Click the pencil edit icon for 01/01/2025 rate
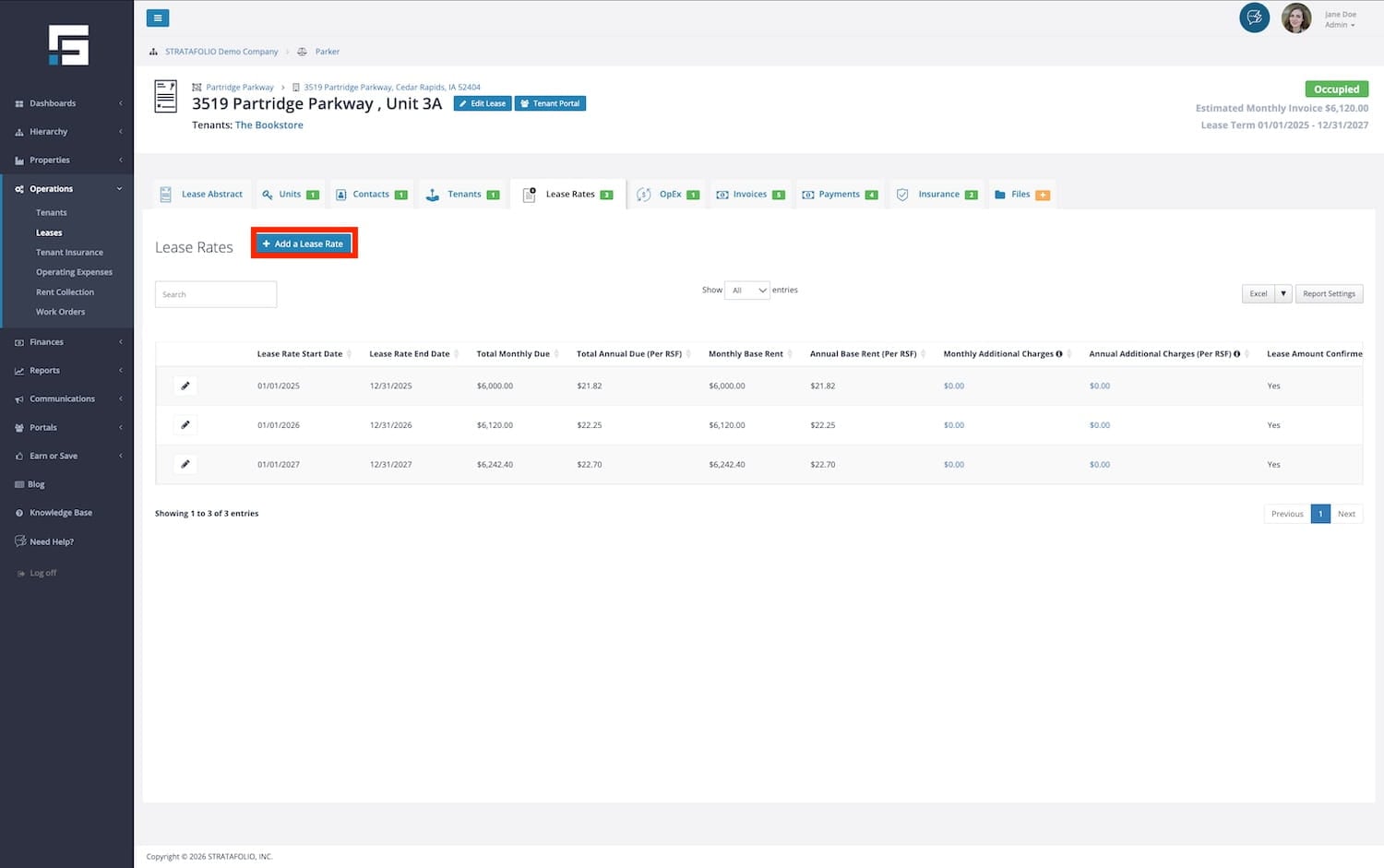Viewport: 1384px width, 868px height. point(185,386)
